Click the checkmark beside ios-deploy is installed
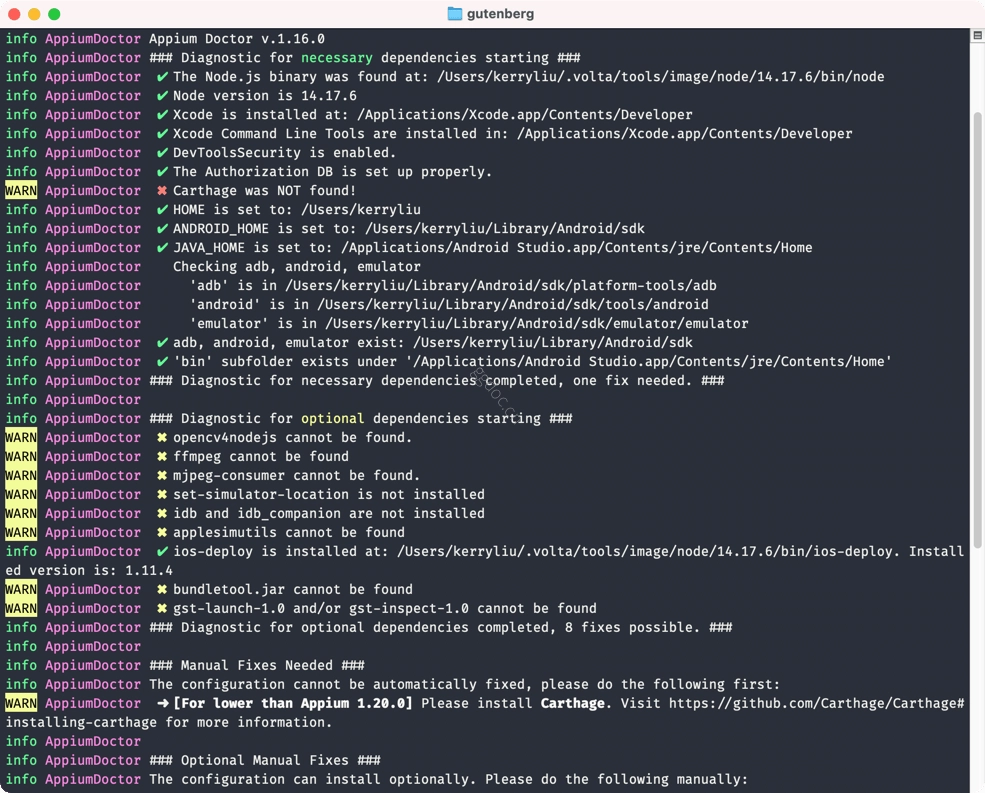This screenshot has height=793, width=985. click(x=162, y=551)
